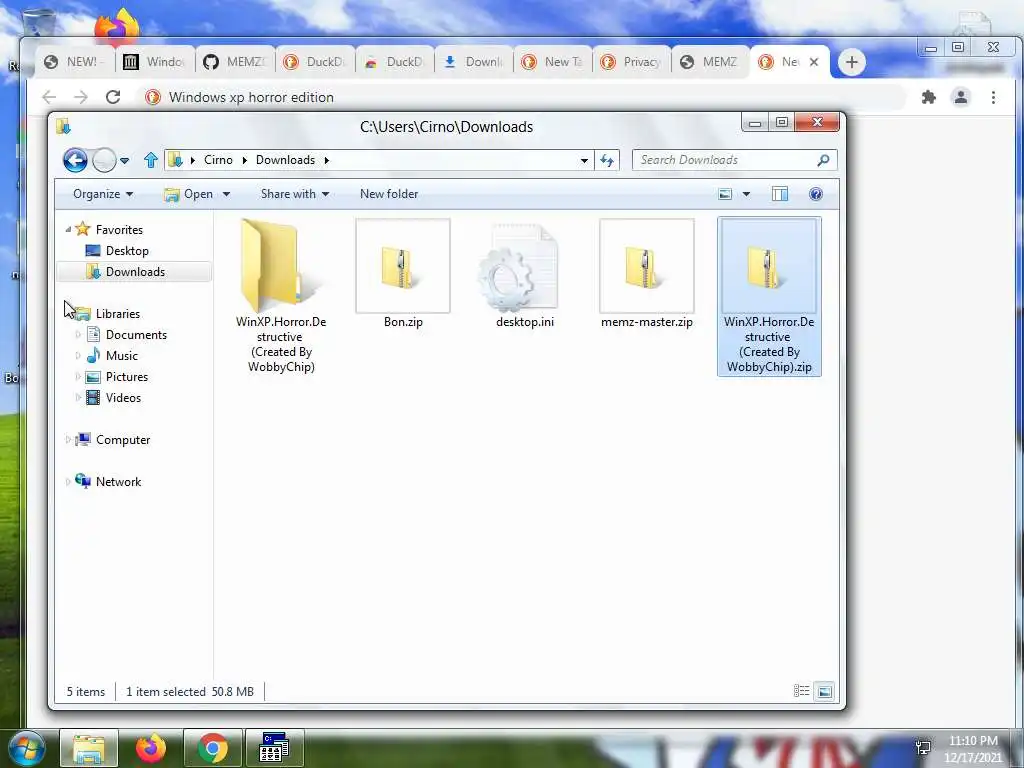Image resolution: width=1024 pixels, height=768 pixels.
Task: Switch to large icons view in status bar
Action: coord(825,691)
